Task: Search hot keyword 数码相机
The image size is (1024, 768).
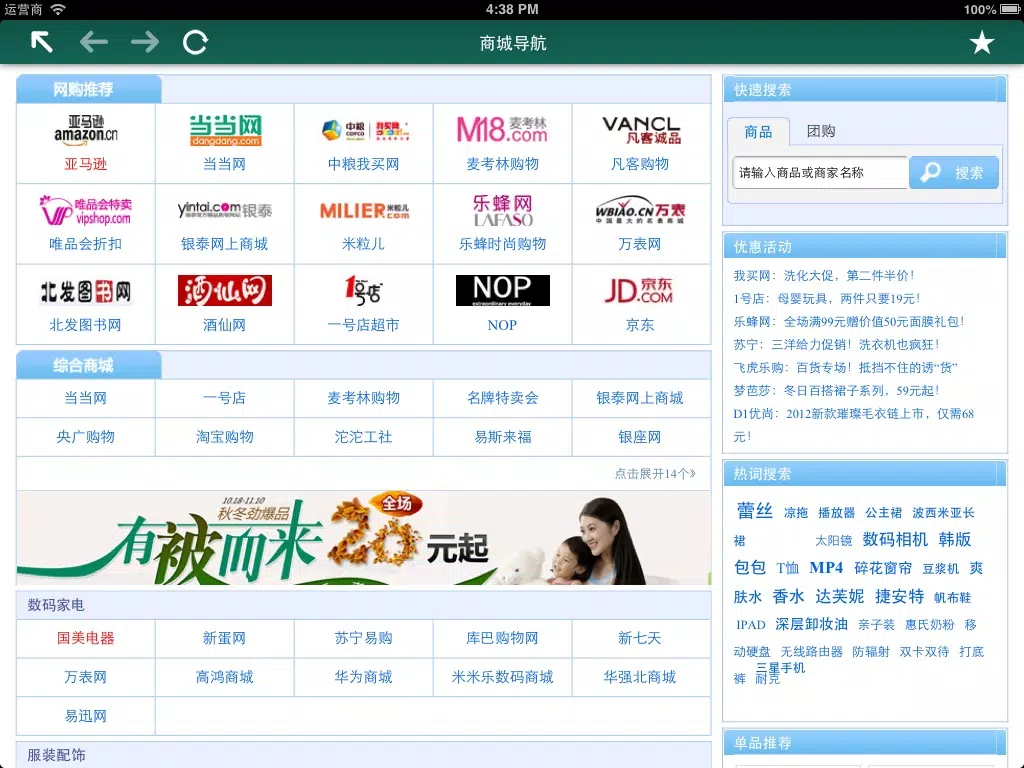Action: 895,539
